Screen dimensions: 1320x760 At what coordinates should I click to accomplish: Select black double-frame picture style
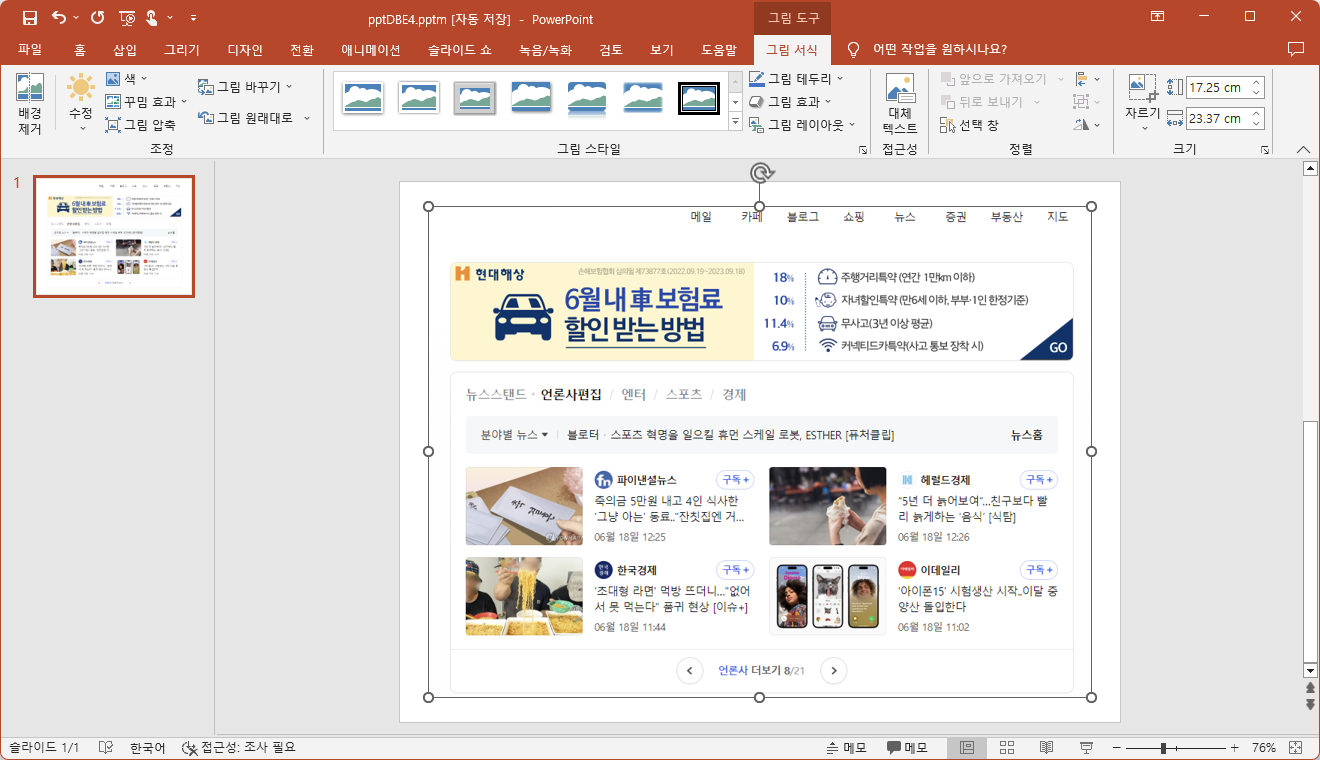pyautogui.click(x=699, y=98)
